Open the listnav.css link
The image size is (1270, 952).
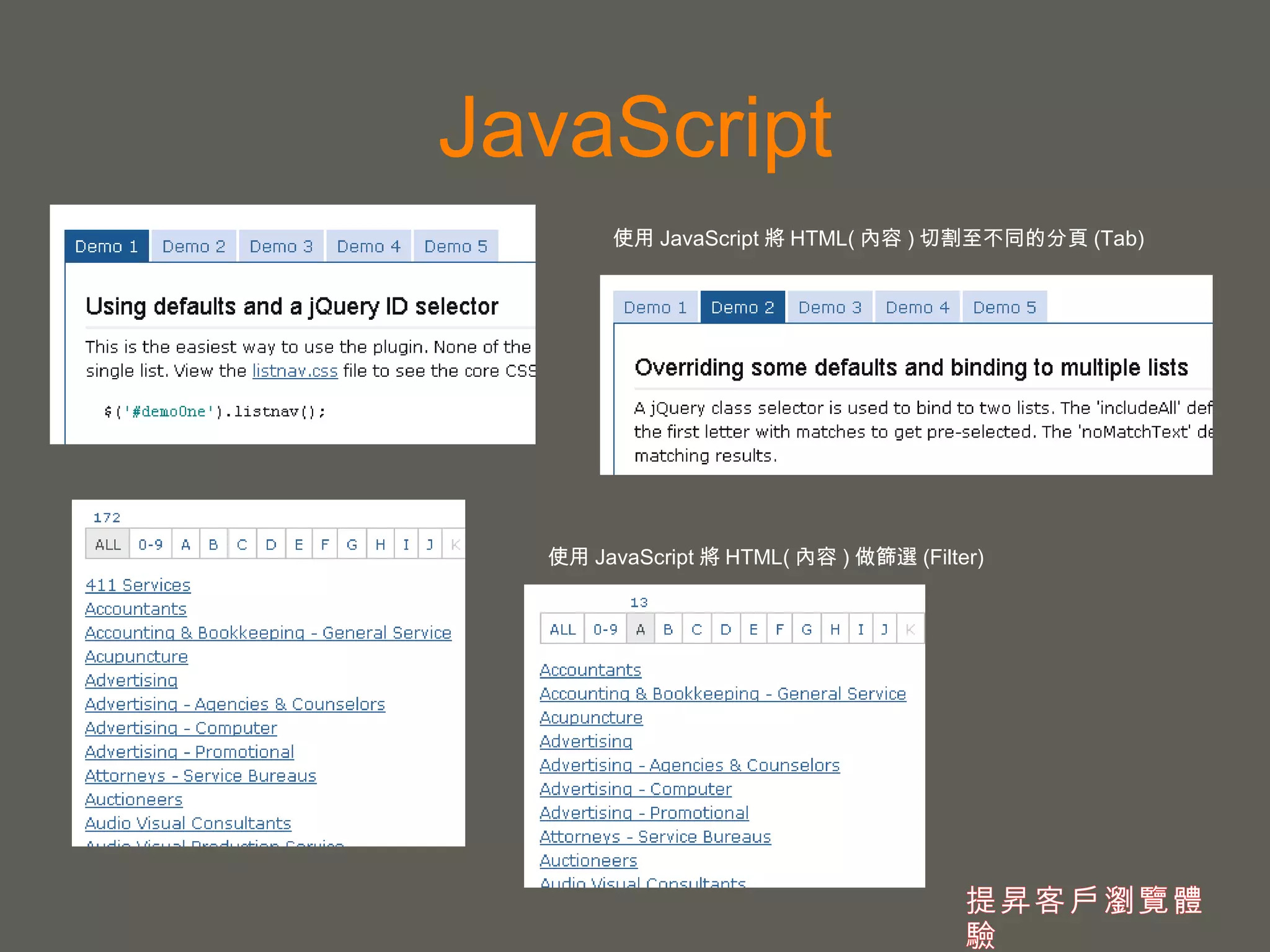[295, 371]
